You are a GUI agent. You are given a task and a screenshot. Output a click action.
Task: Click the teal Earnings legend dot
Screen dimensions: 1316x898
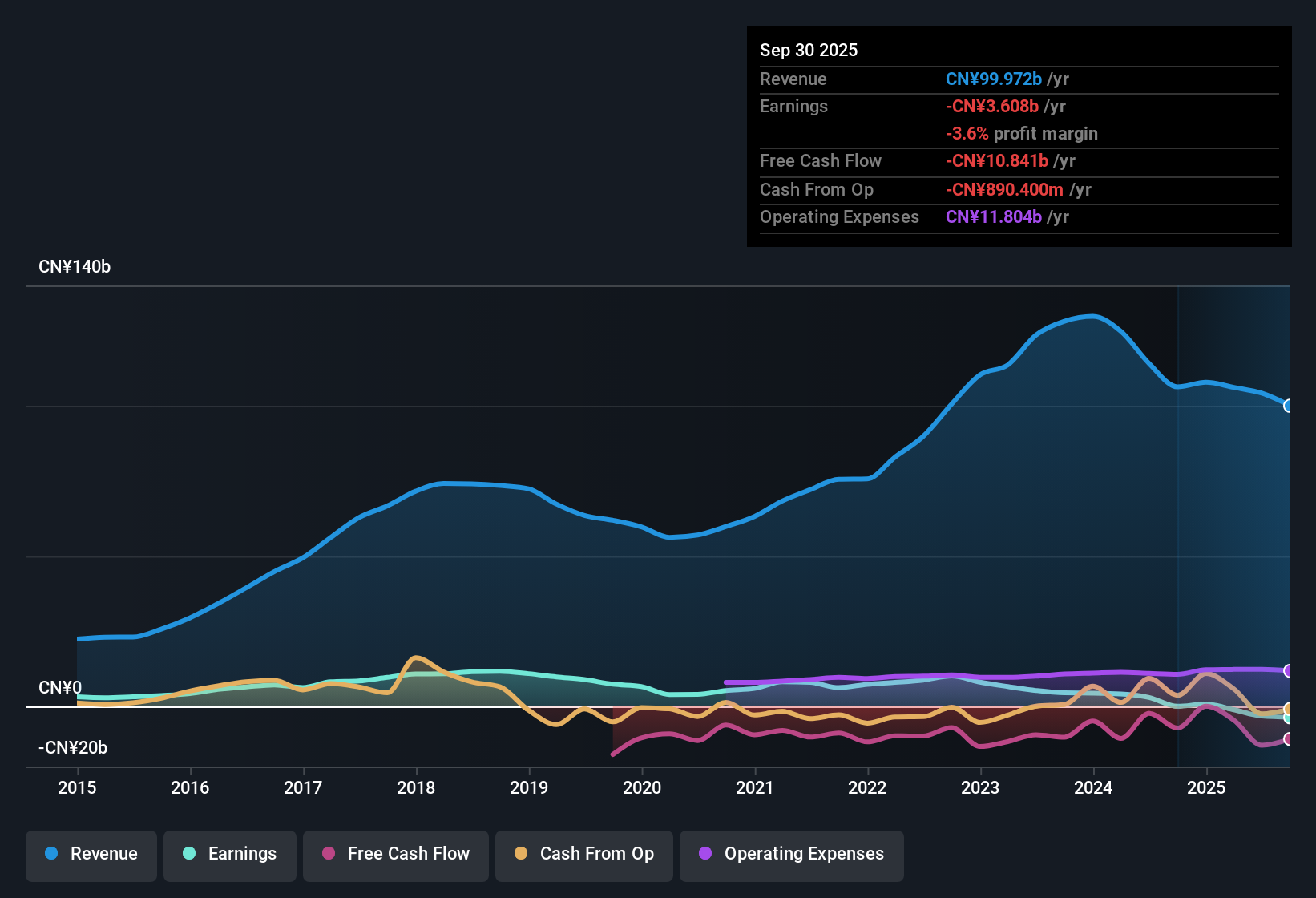[x=189, y=854]
